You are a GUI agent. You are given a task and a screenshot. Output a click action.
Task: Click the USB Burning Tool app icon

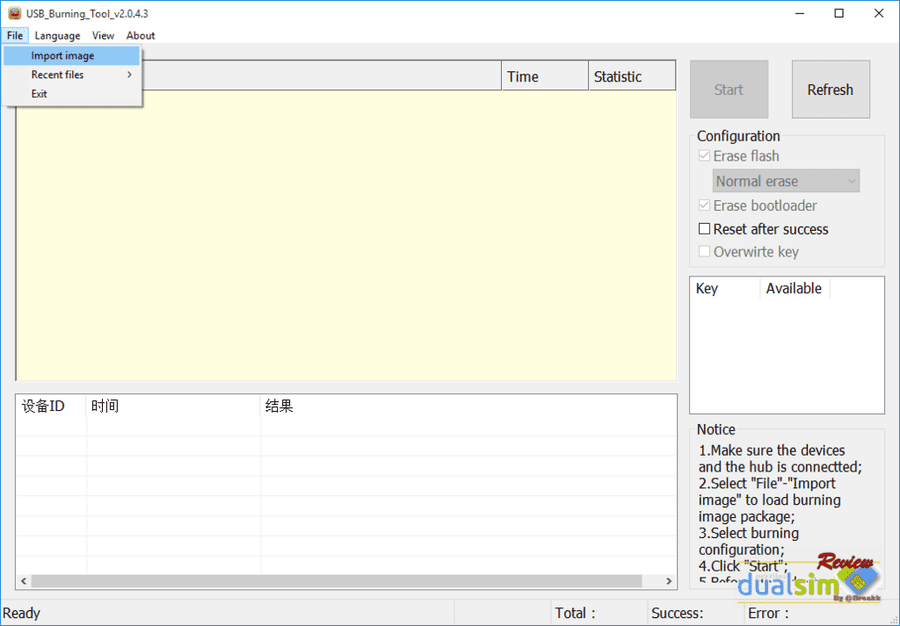[14, 13]
